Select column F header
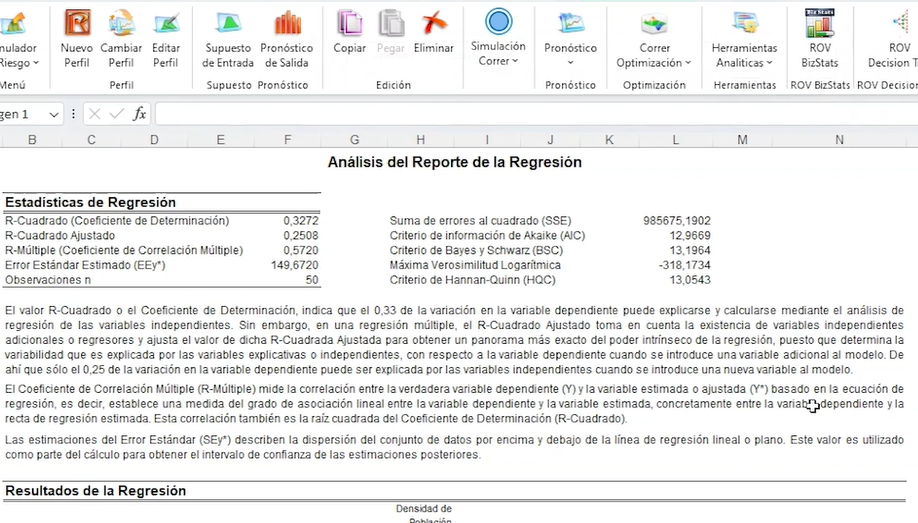918x523 pixels. pos(287,140)
